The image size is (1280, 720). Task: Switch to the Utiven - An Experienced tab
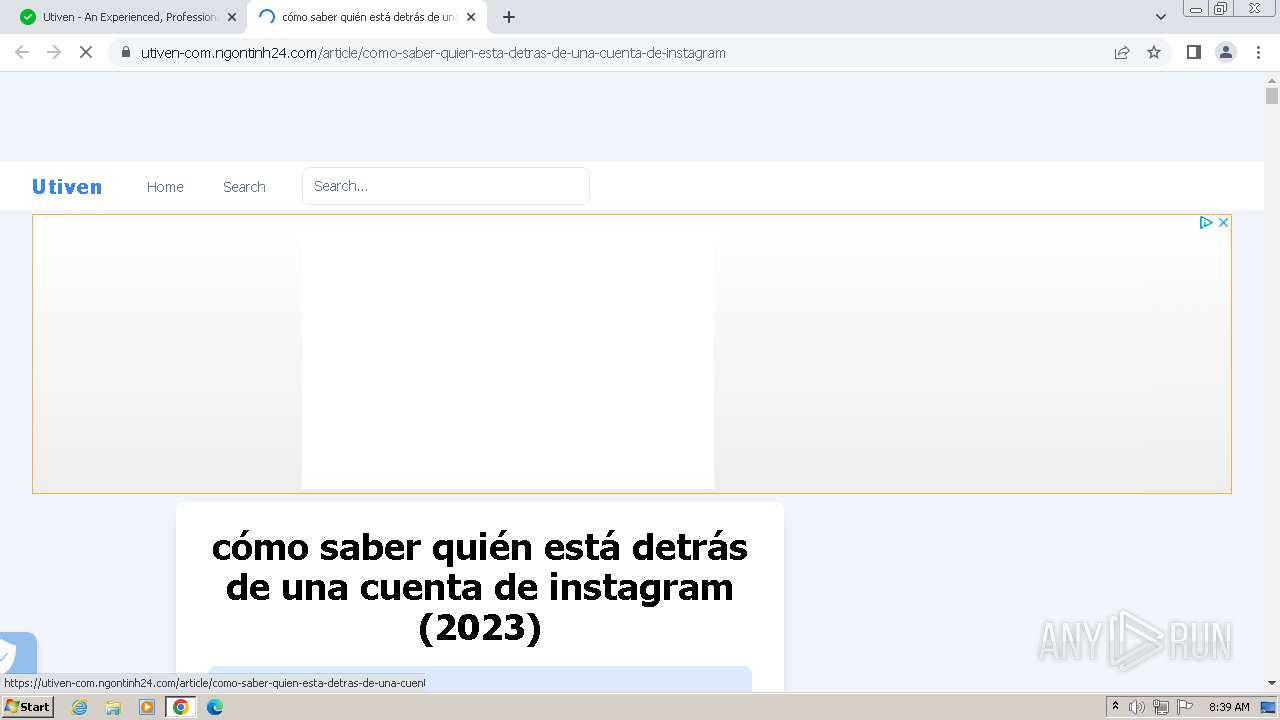pos(128,17)
